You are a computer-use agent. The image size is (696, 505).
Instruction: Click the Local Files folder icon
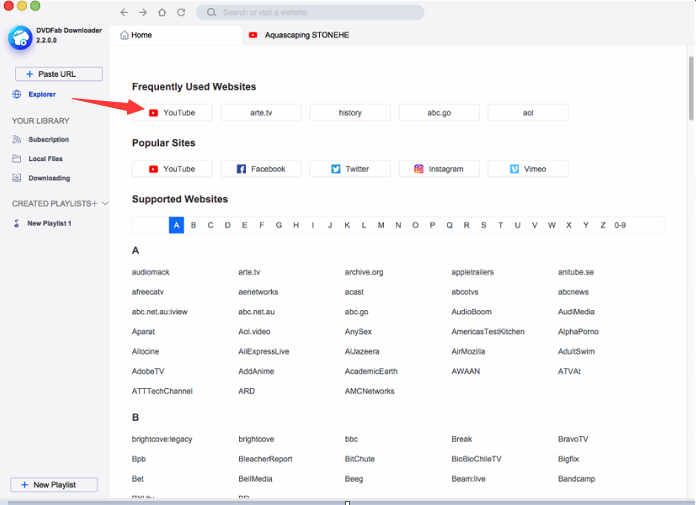(x=17, y=158)
